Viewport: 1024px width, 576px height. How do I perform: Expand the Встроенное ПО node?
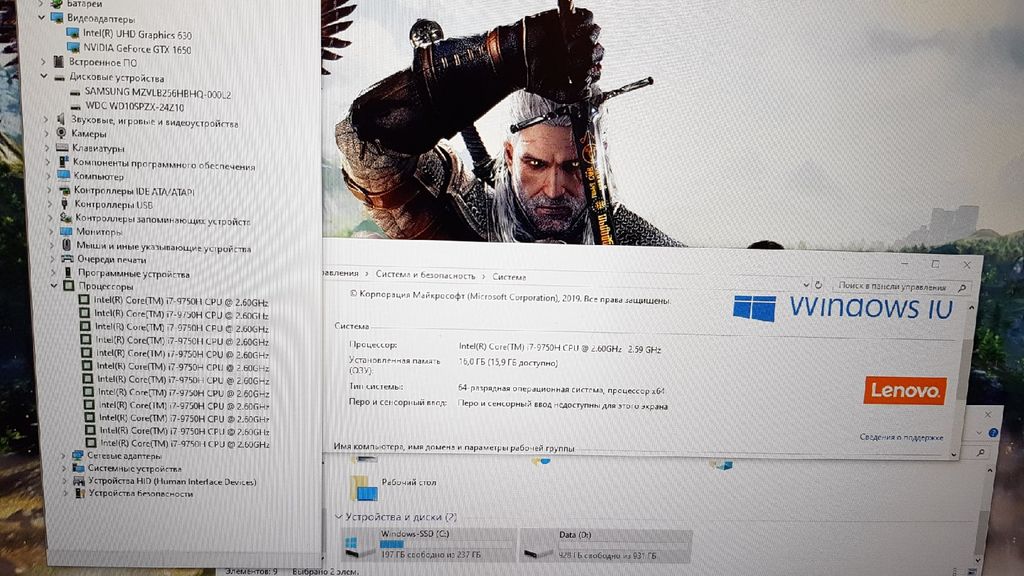pyautogui.click(x=44, y=61)
